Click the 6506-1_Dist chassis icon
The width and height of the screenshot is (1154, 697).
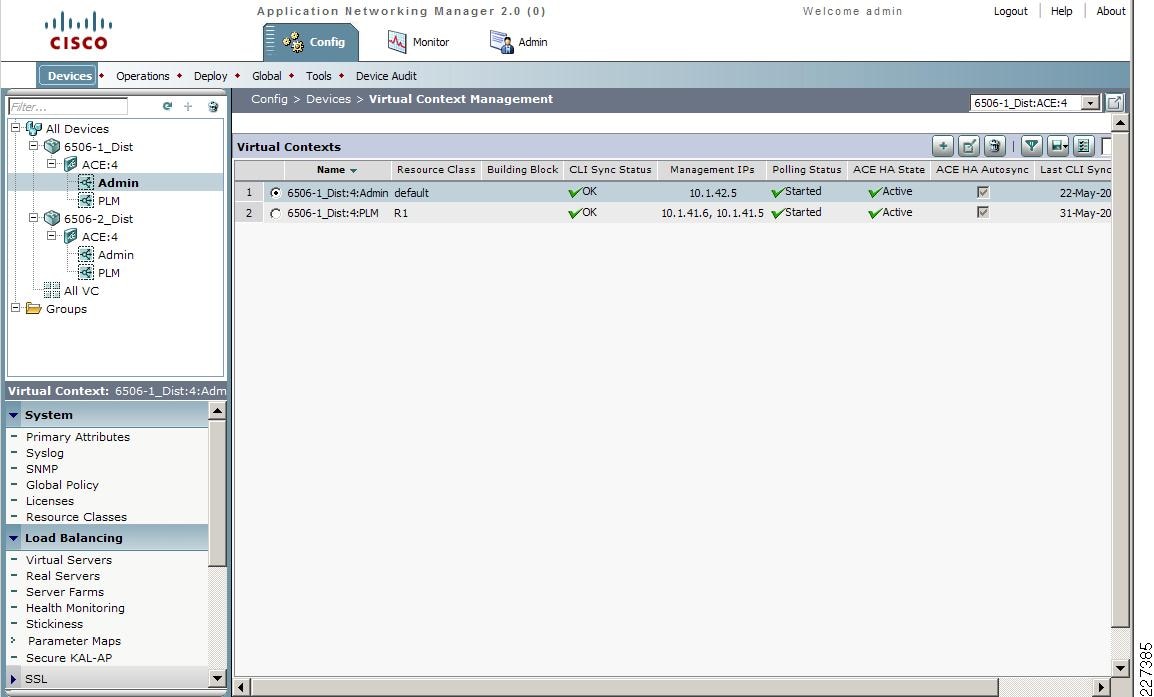[x=52, y=146]
